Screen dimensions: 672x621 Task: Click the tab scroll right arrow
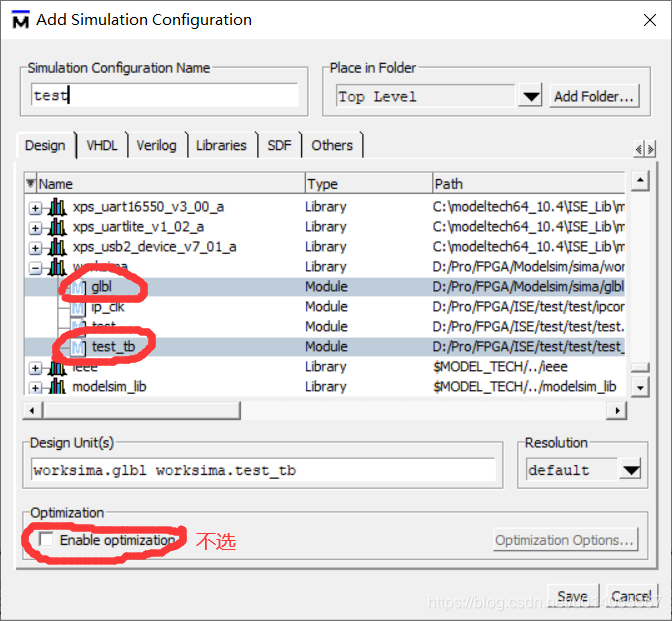pyautogui.click(x=651, y=149)
